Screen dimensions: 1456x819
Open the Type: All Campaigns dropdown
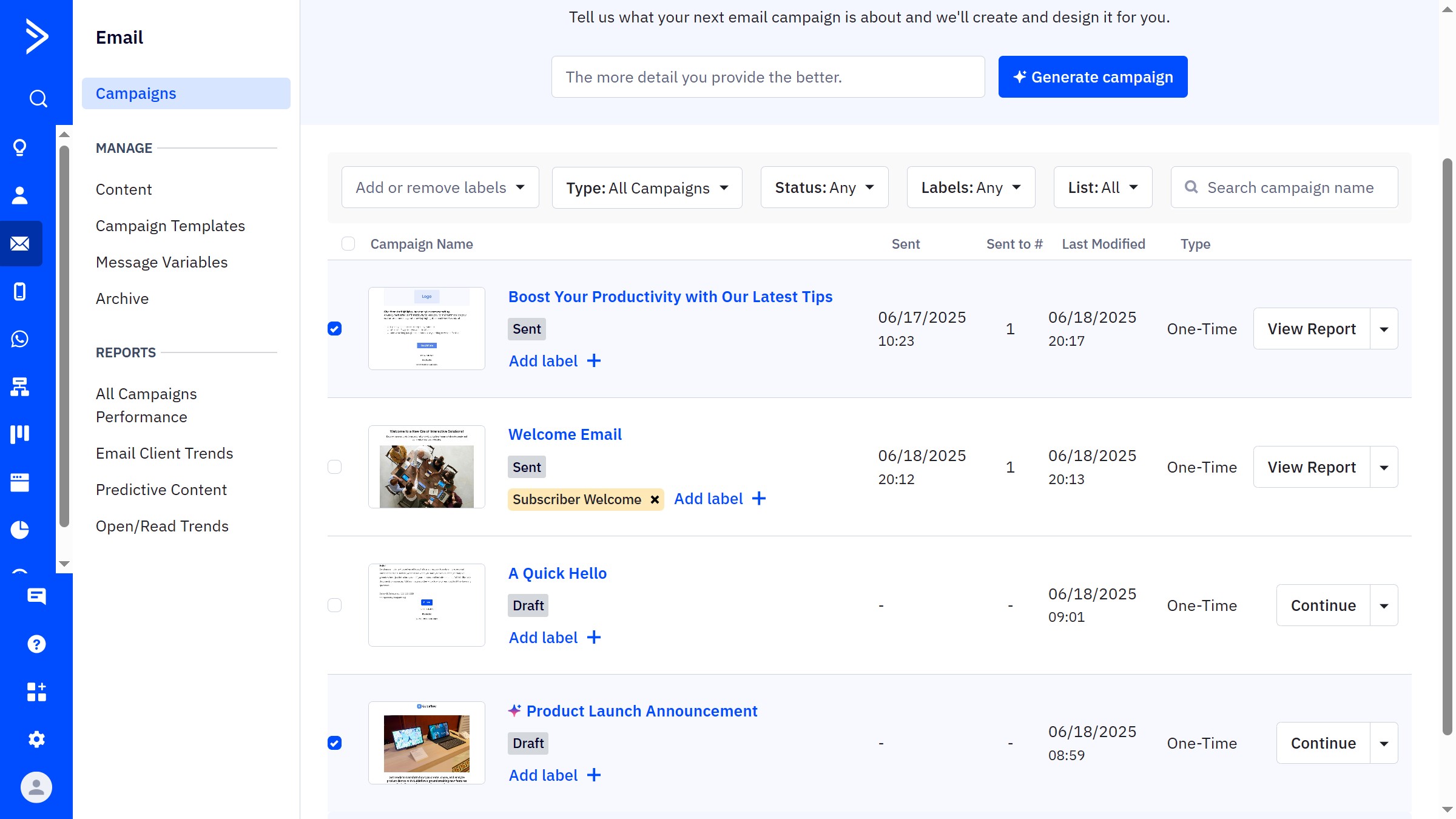647,188
